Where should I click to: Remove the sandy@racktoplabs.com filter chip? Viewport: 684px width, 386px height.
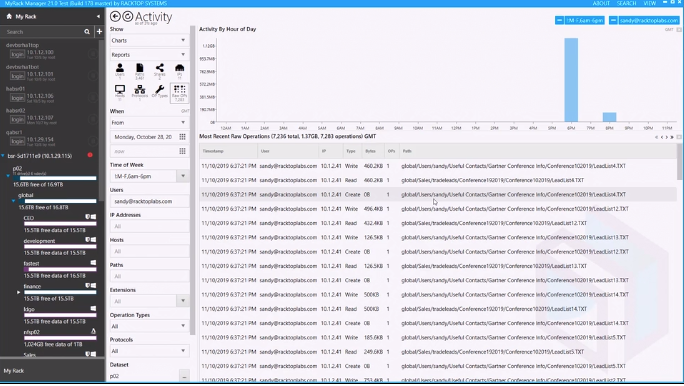pyautogui.click(x=613, y=20)
